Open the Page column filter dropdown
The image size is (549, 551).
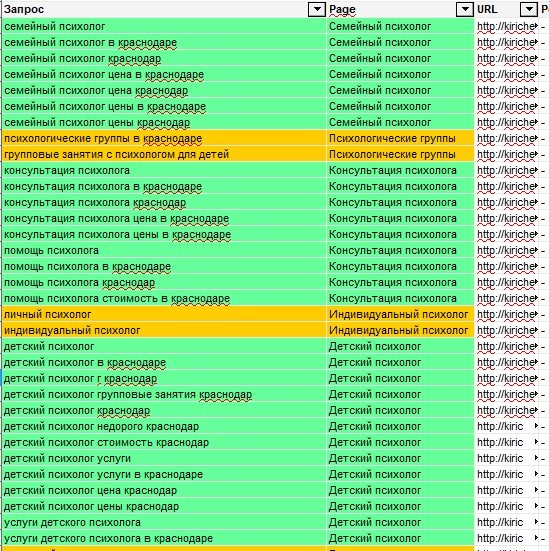(464, 9)
